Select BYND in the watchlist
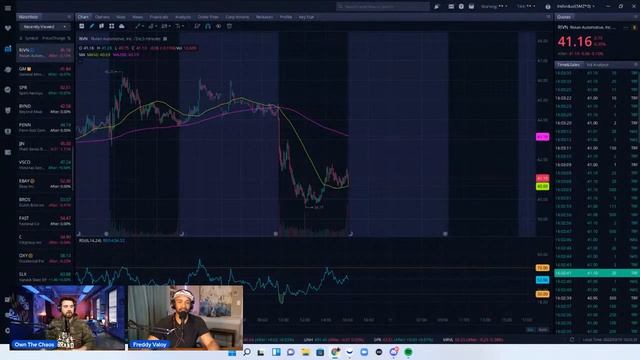 [x=45, y=109]
